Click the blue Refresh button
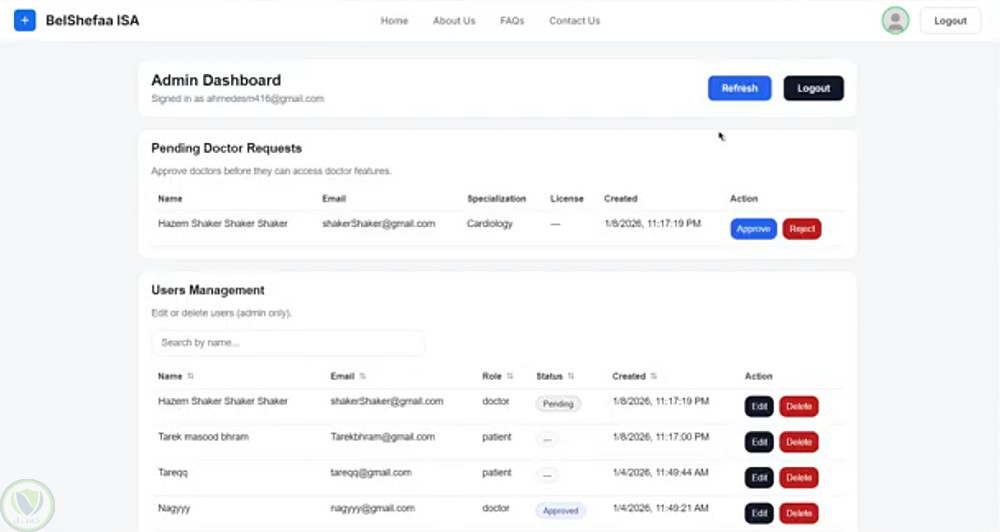The width and height of the screenshot is (1000, 532). point(739,88)
